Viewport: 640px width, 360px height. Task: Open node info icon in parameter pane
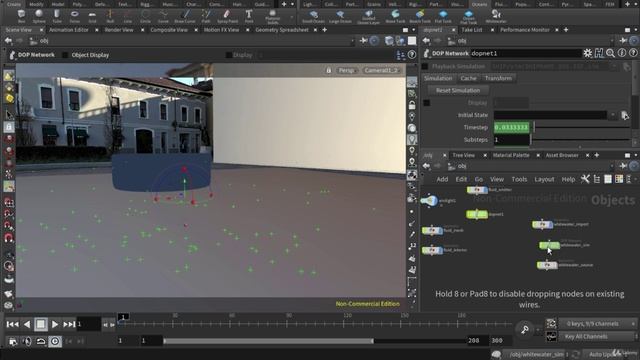pyautogui.click(x=622, y=53)
